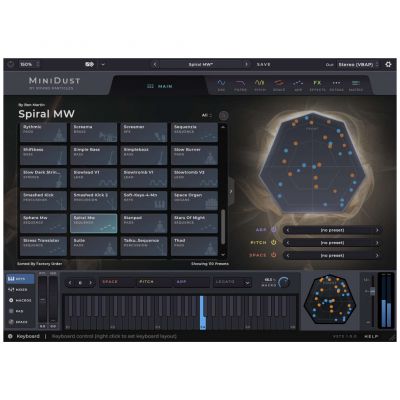Select previous SPACE preset arrow
The image size is (400, 400).
(x=288, y=255)
